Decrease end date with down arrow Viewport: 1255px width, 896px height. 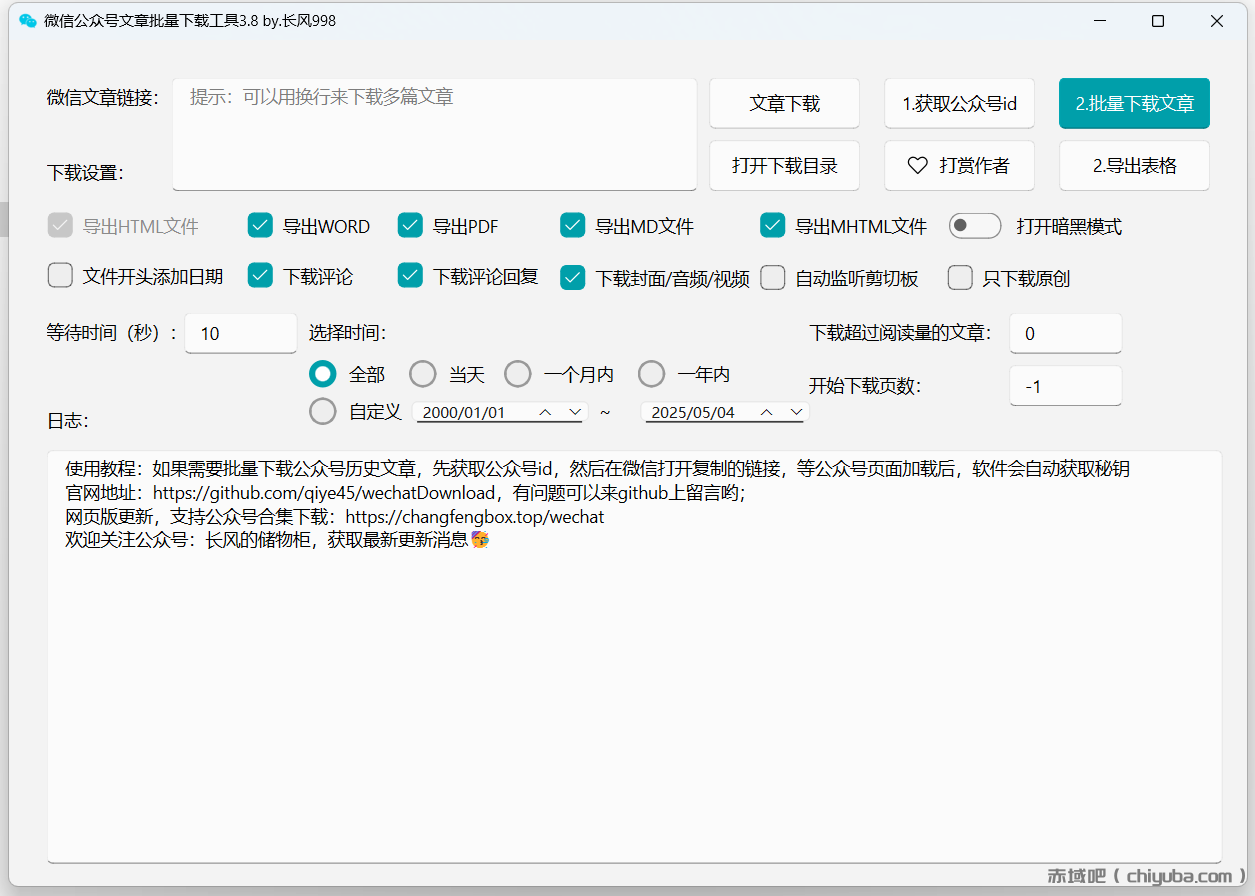(x=796, y=412)
